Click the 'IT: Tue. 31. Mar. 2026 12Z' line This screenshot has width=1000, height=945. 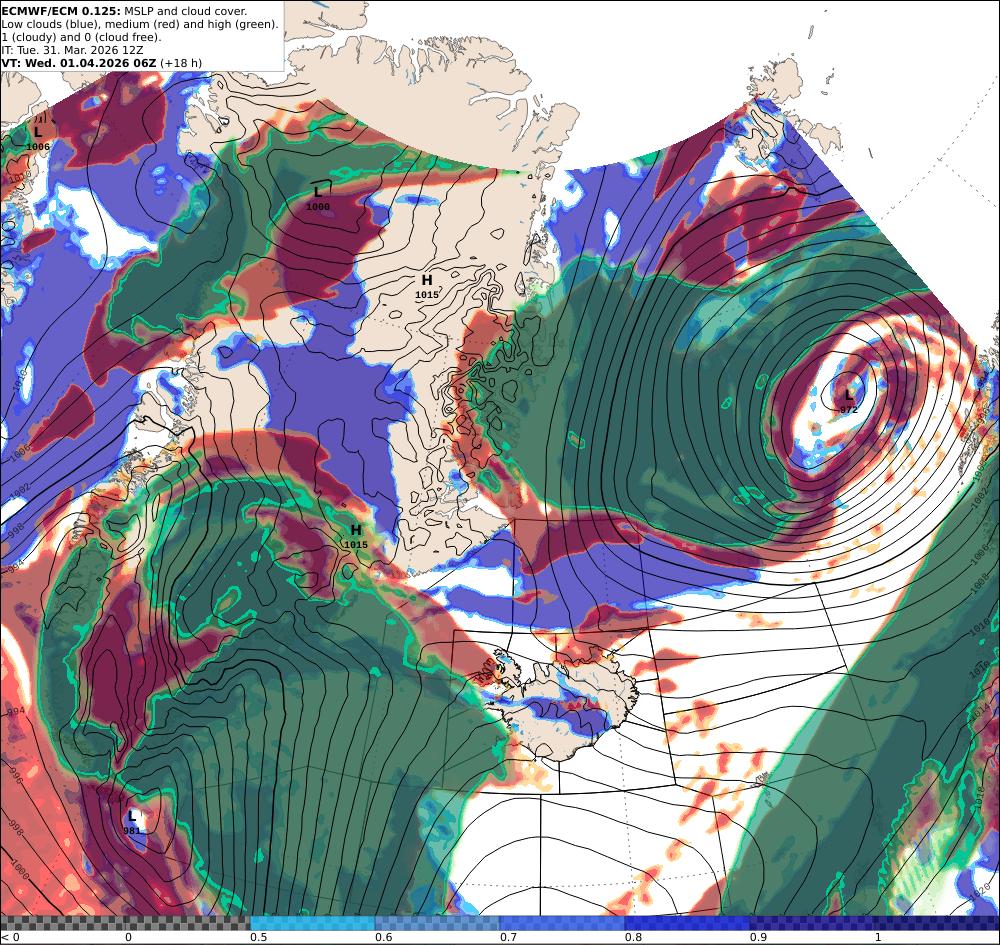72,50
